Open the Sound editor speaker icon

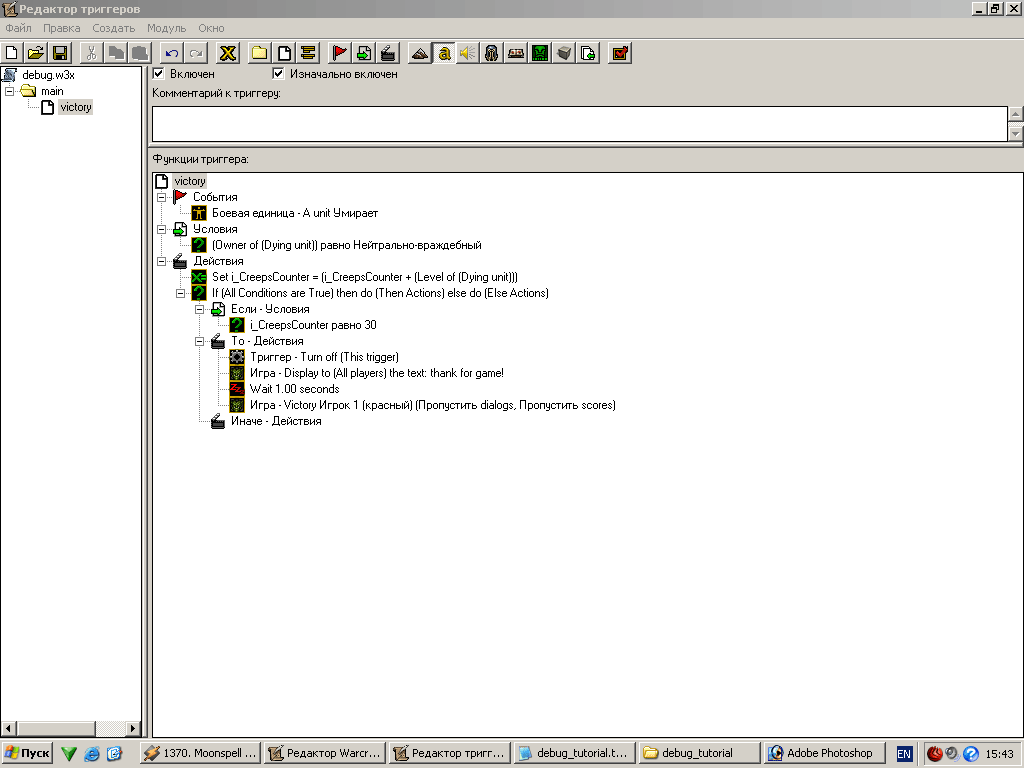[468, 53]
